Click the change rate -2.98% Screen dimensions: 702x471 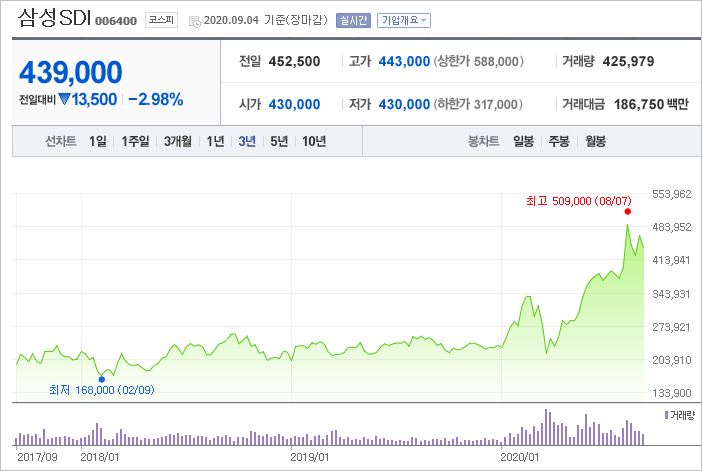[156, 99]
